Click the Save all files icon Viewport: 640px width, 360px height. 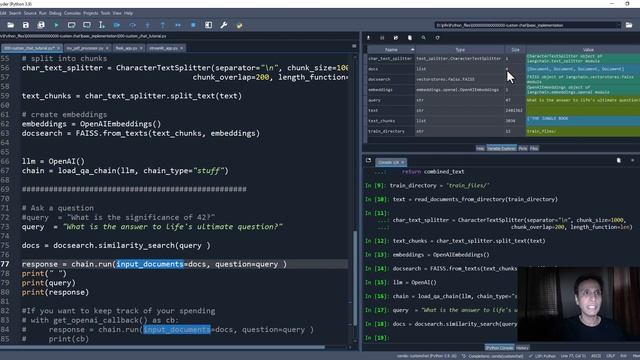pos(41,25)
